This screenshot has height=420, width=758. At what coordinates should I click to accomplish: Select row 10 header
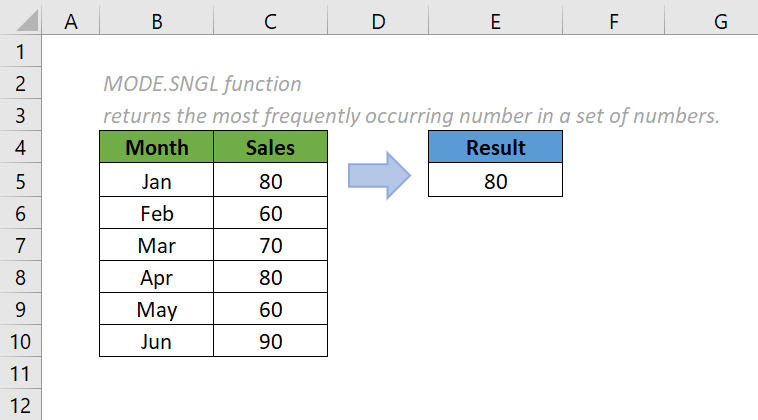tap(22, 341)
